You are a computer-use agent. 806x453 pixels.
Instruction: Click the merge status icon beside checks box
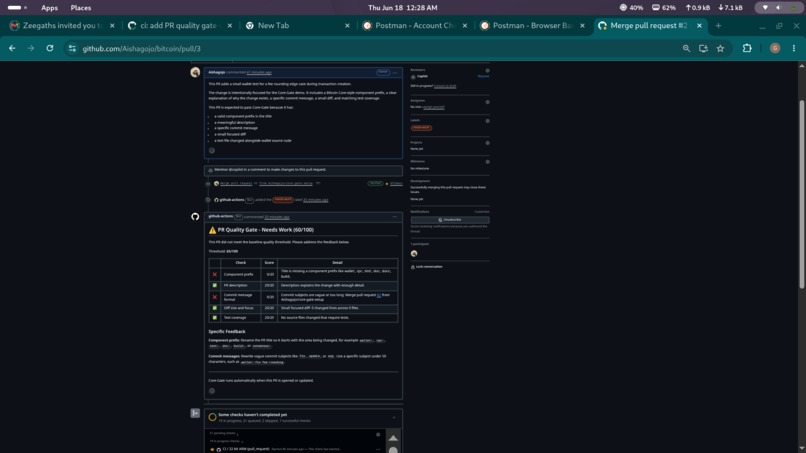click(x=195, y=413)
